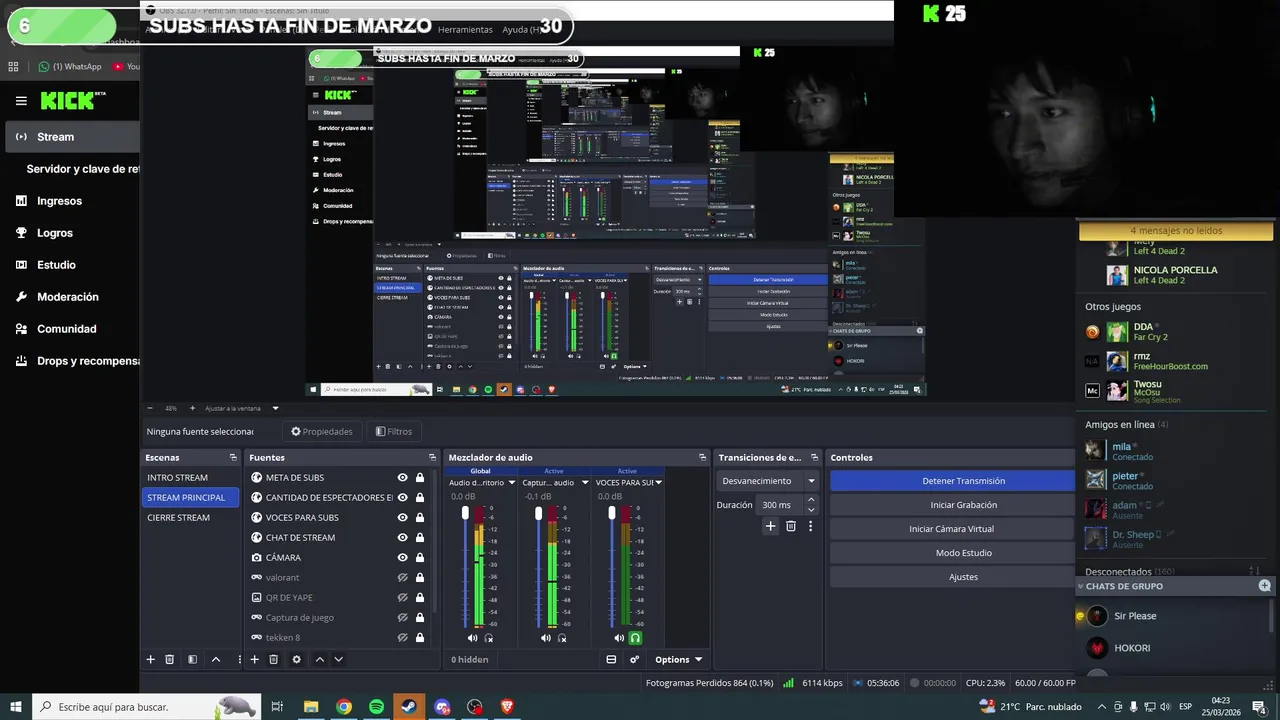This screenshot has width=1280, height=720.
Task: Delete selected scene using trash icon
Action: click(x=170, y=659)
